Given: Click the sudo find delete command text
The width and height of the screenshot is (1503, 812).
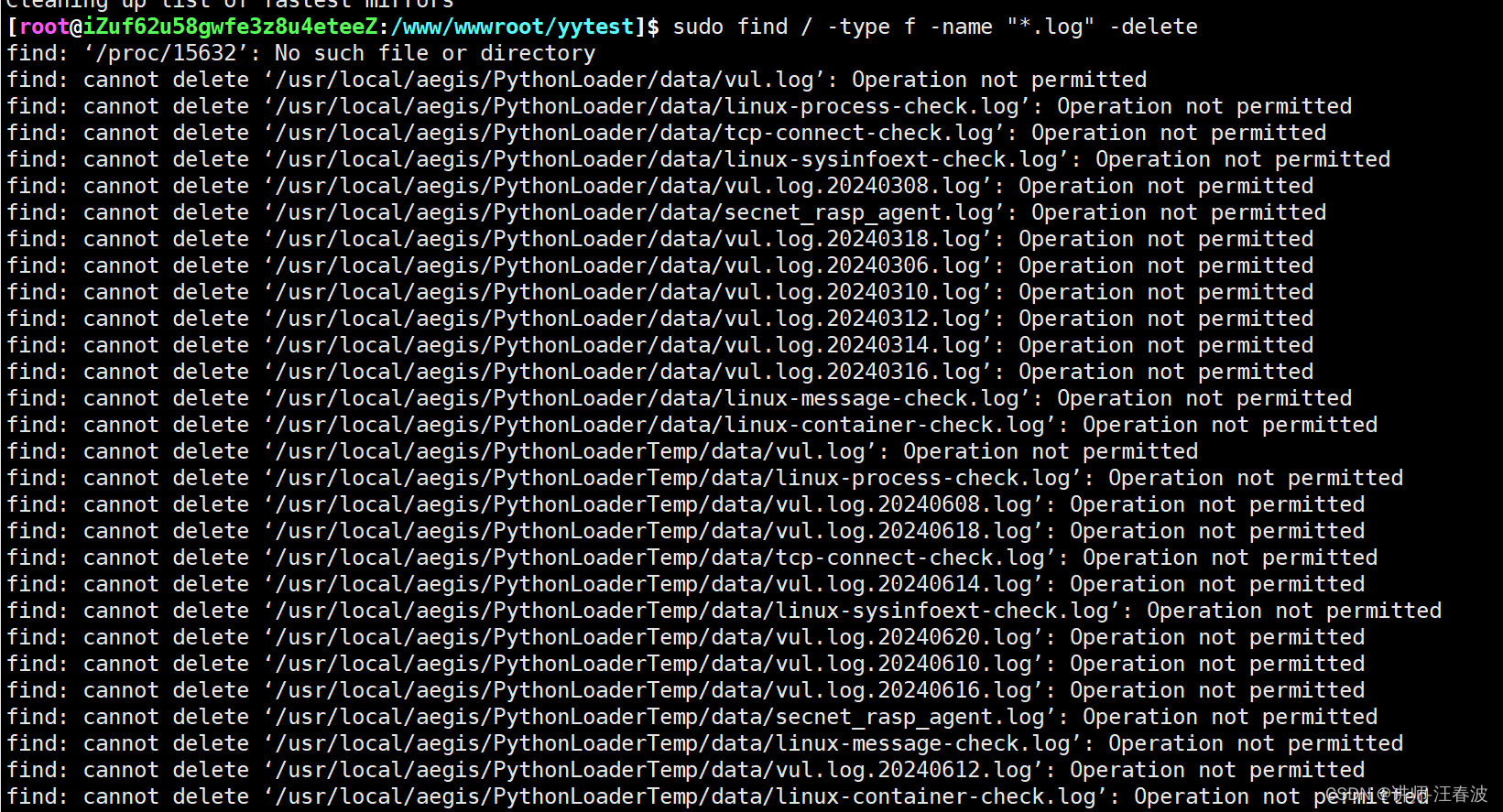Looking at the screenshot, I should (x=935, y=27).
